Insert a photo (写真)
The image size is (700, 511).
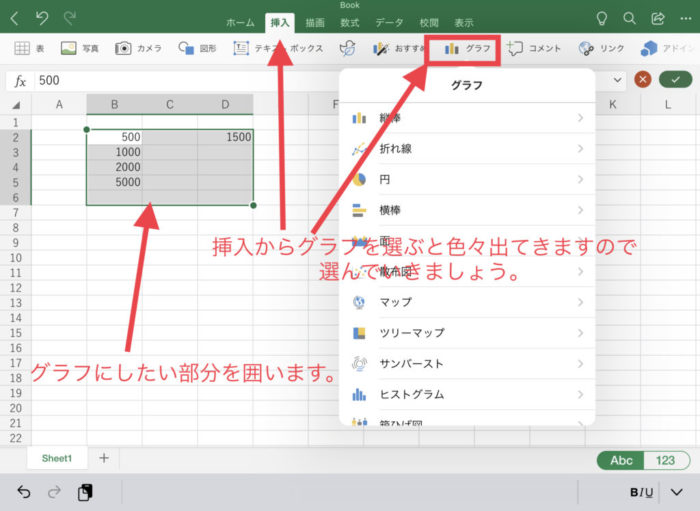(x=79, y=48)
